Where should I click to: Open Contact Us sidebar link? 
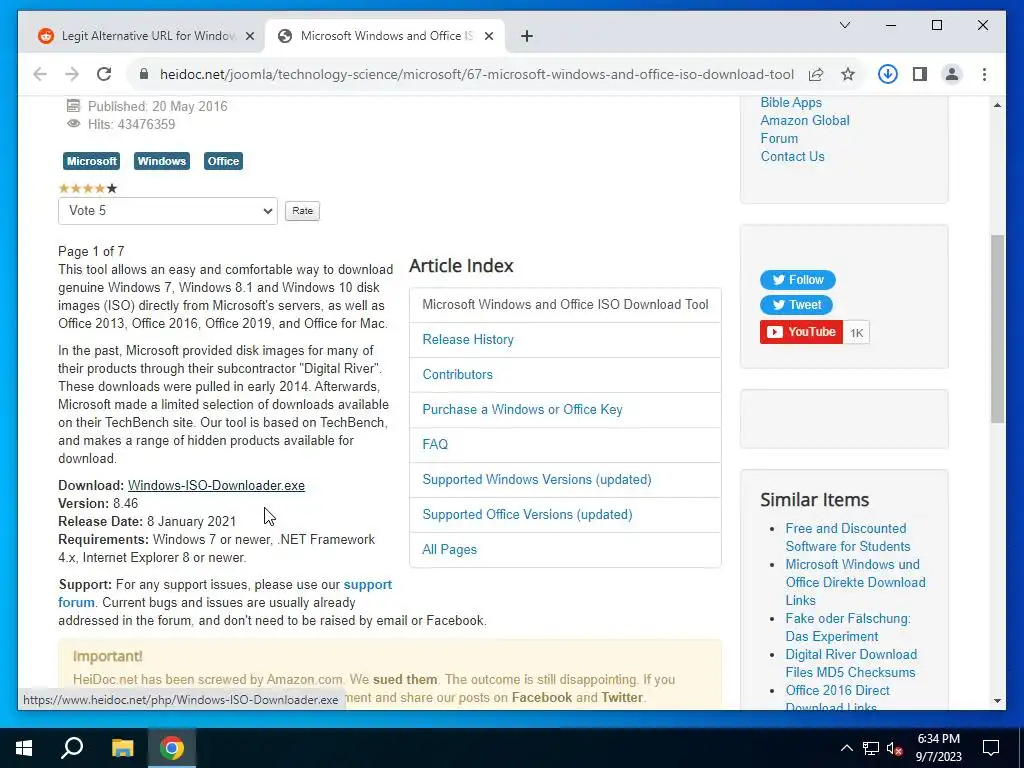click(792, 157)
